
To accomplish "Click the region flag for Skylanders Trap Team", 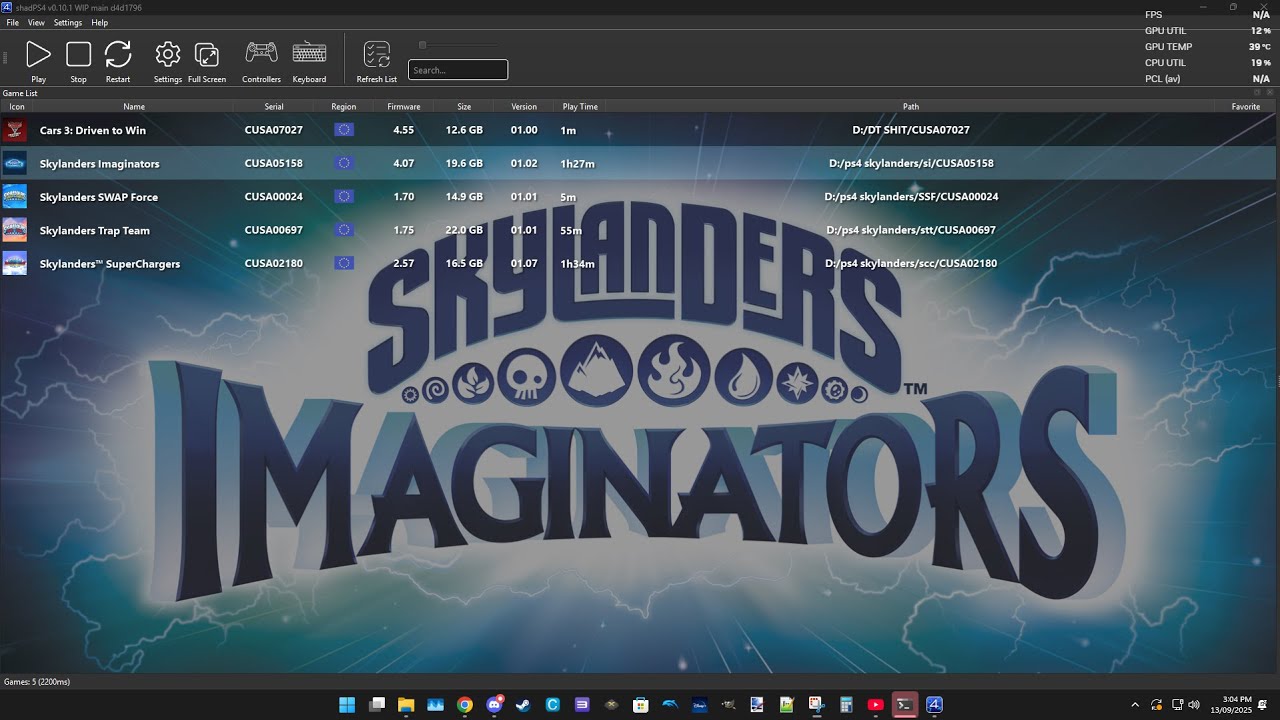I will (x=344, y=230).
